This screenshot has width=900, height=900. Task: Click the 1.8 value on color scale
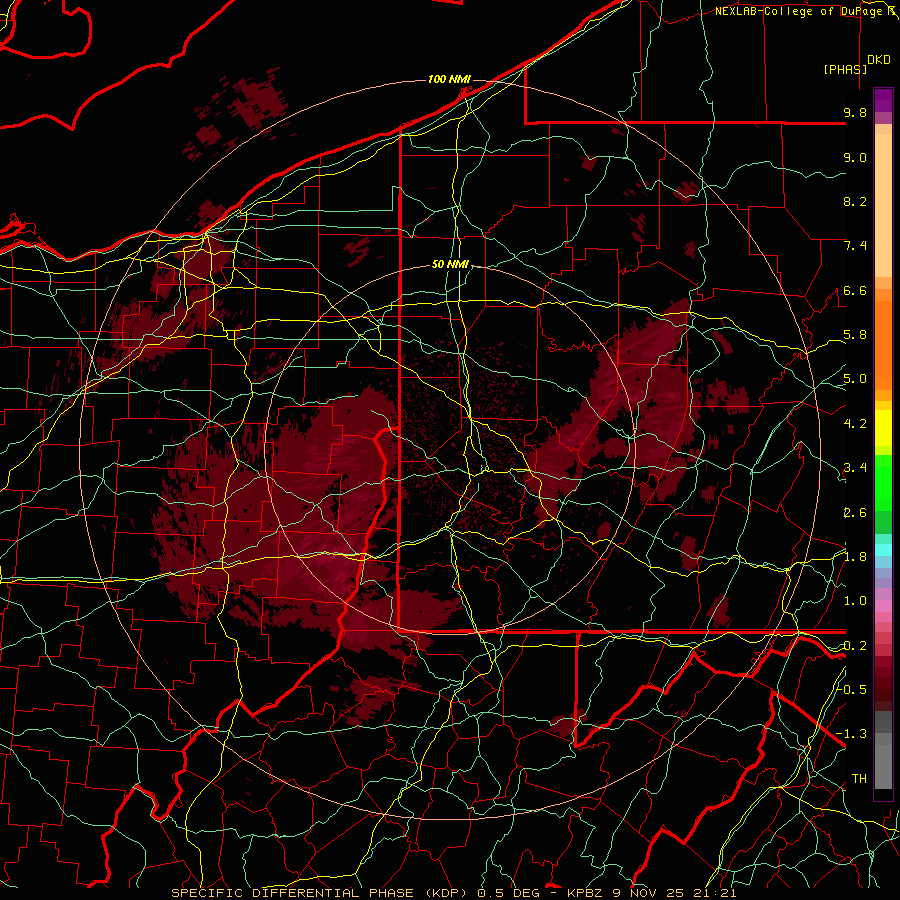[x=855, y=557]
